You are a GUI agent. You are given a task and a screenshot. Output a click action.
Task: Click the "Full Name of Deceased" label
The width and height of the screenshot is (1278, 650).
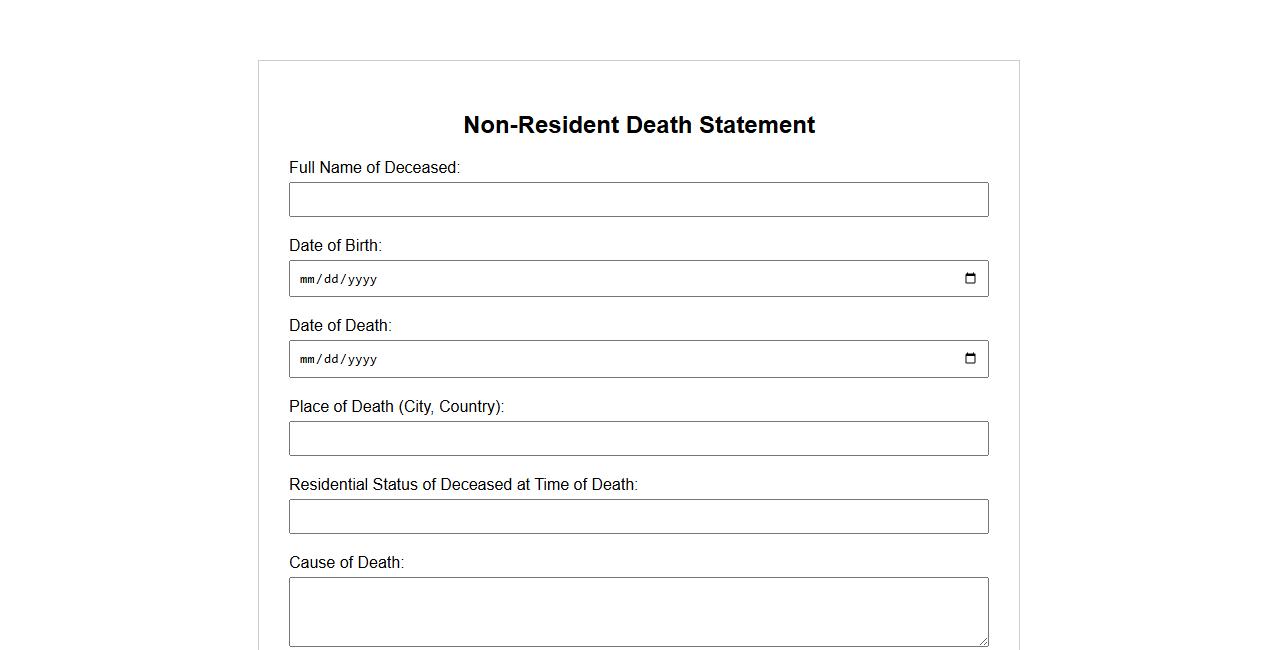click(x=374, y=168)
